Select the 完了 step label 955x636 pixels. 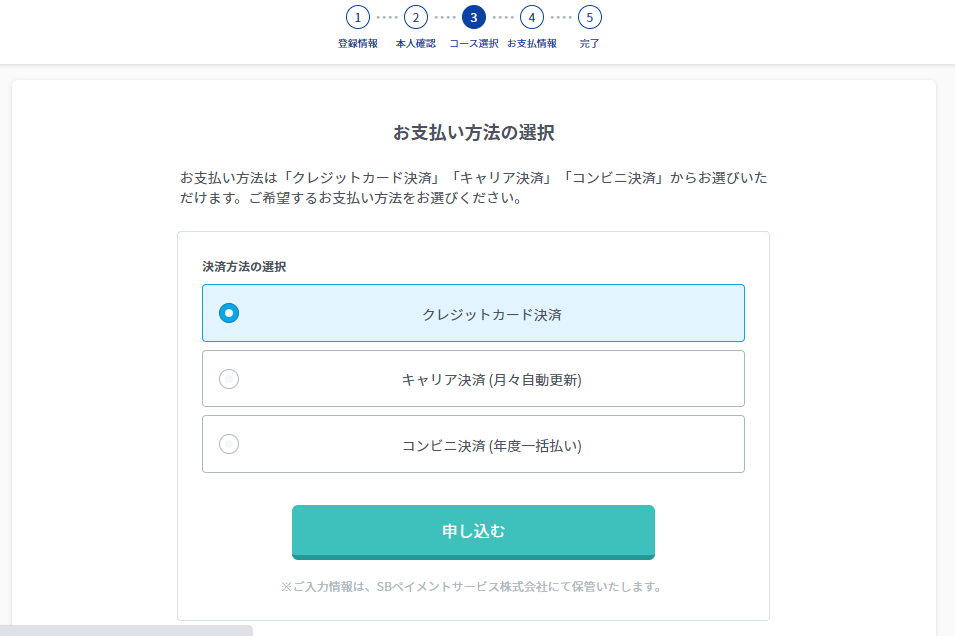(x=589, y=43)
